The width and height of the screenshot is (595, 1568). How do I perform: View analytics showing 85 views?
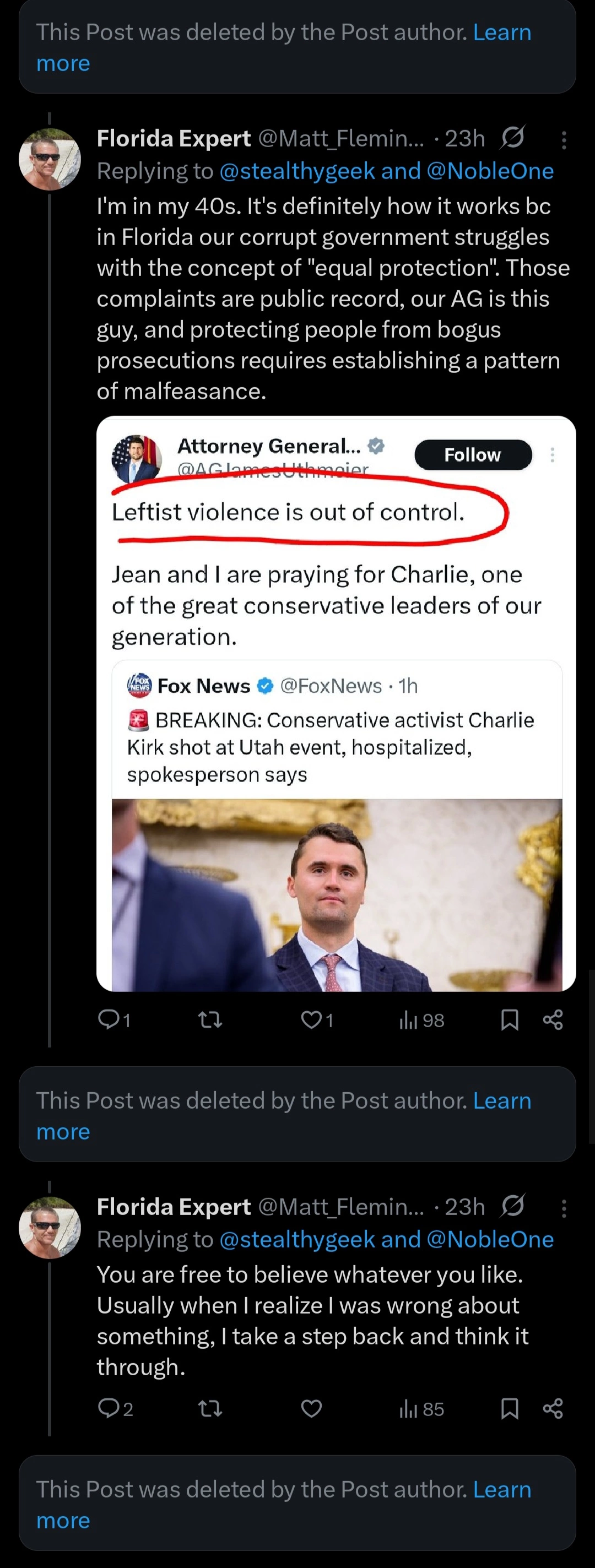421,1408
